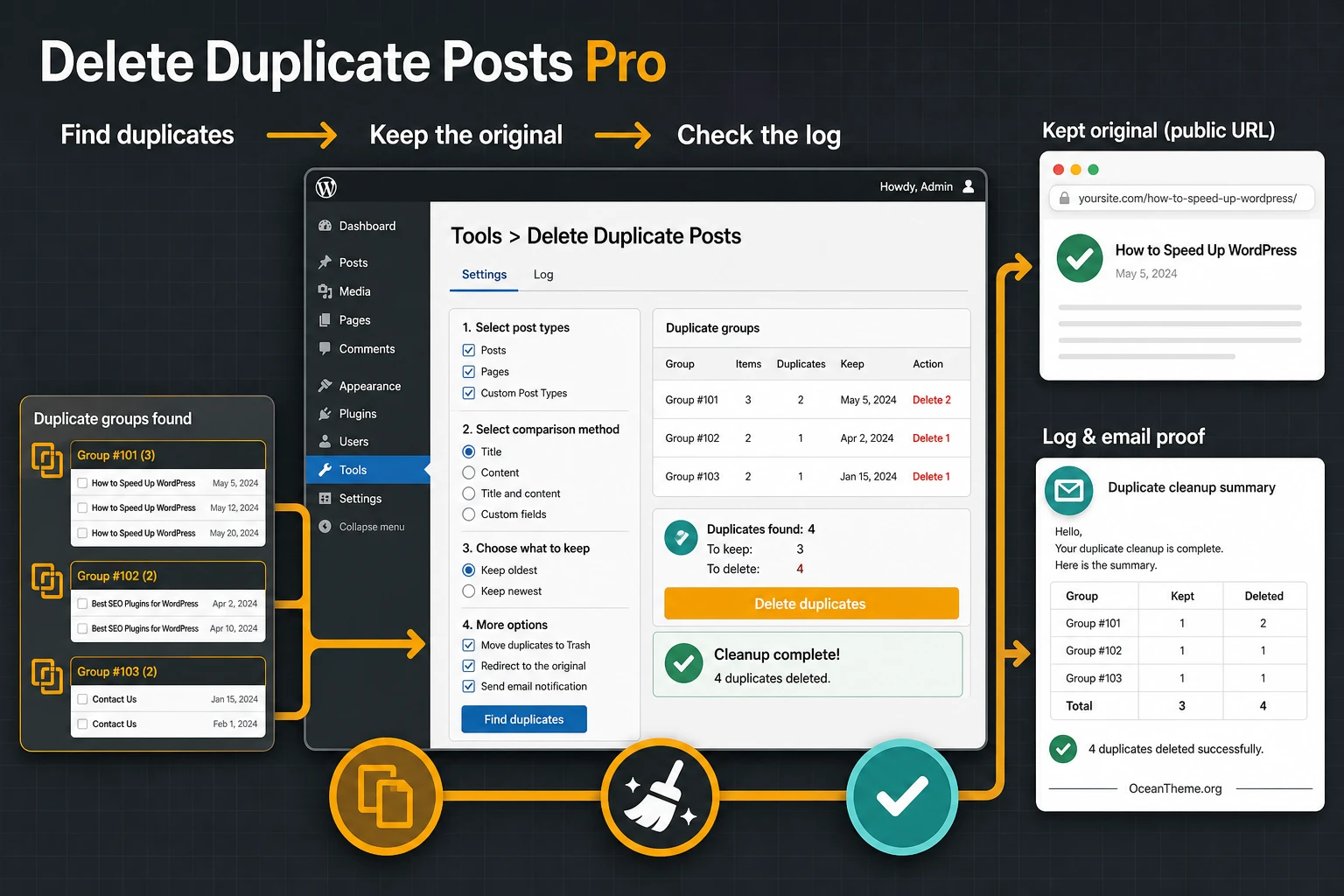Switch to the Settings tab
Screen dimensions: 1344x896
pyautogui.click(x=484, y=275)
